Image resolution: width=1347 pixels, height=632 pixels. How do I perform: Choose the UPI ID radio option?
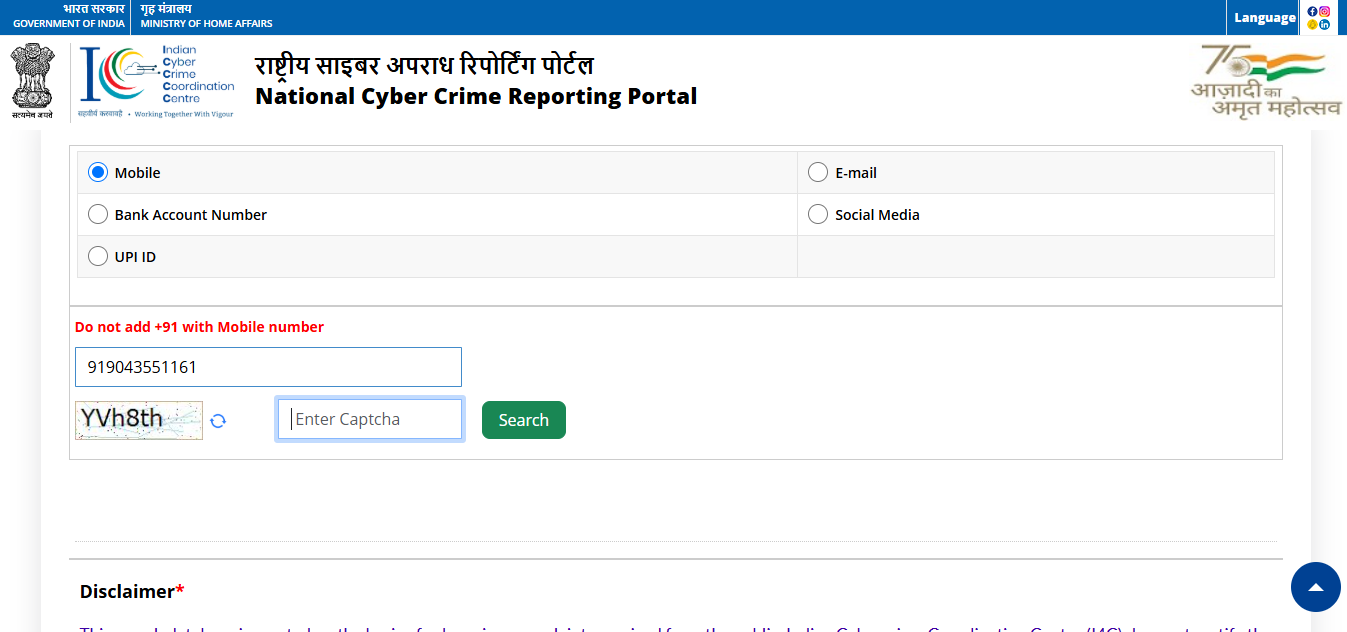[x=98, y=257]
